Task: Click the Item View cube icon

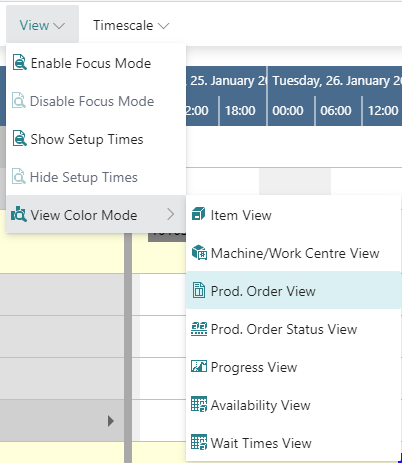Action: (199, 214)
